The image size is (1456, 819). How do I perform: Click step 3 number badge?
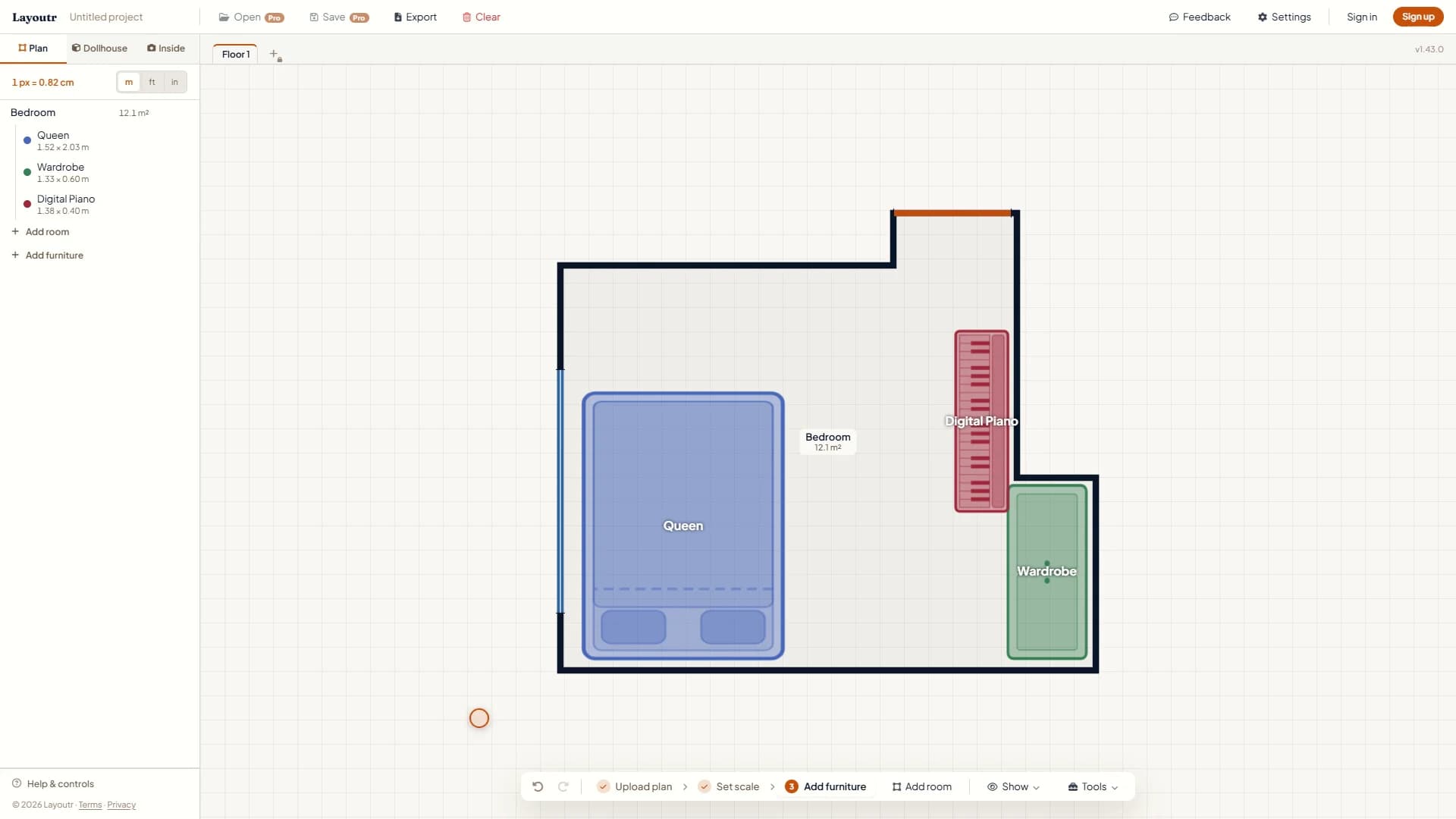pos(792,786)
